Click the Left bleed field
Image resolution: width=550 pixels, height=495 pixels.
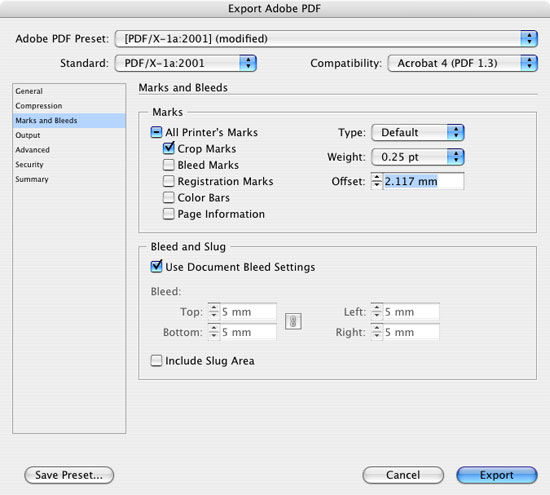click(x=411, y=312)
